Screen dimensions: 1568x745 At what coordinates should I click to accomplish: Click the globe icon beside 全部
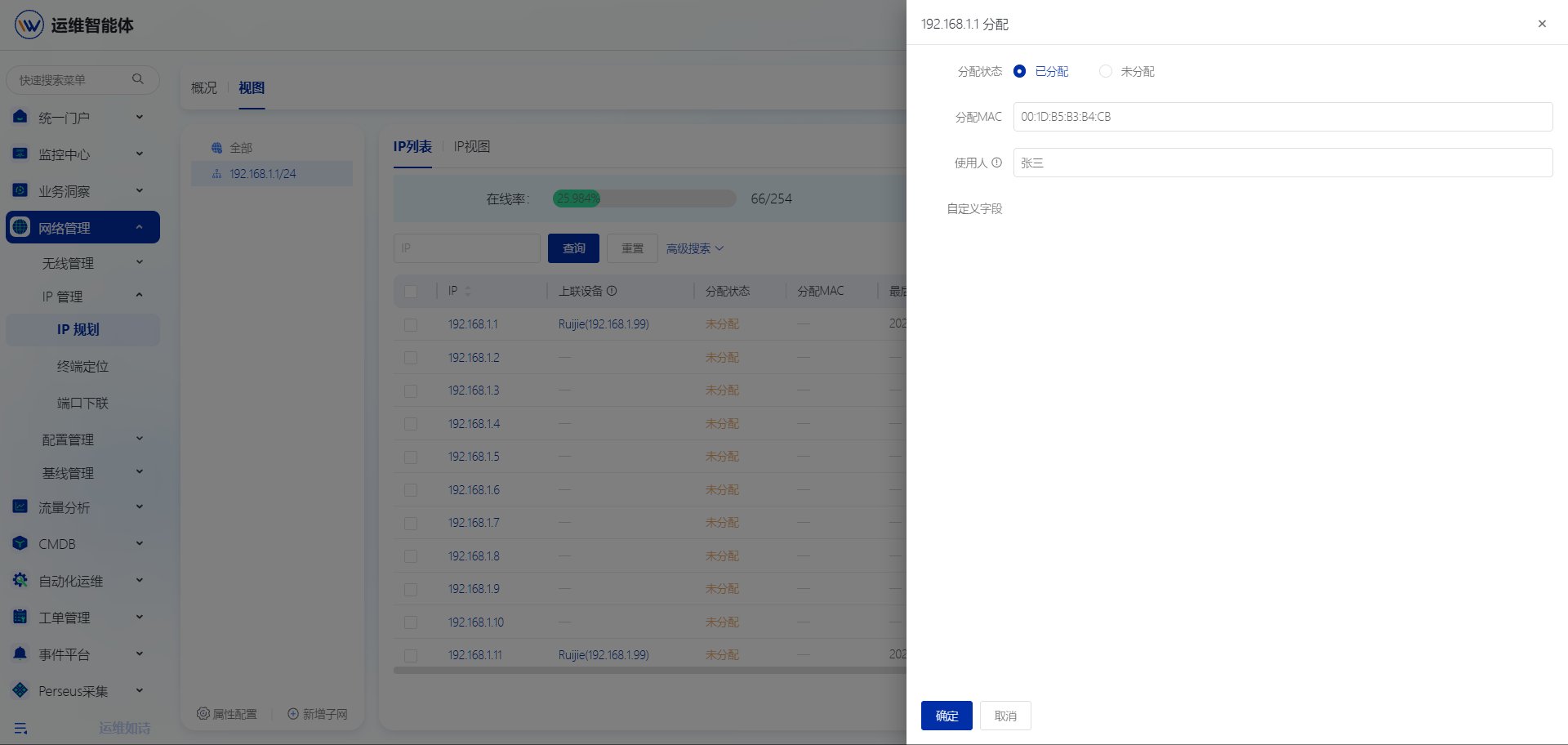pyautogui.click(x=216, y=148)
